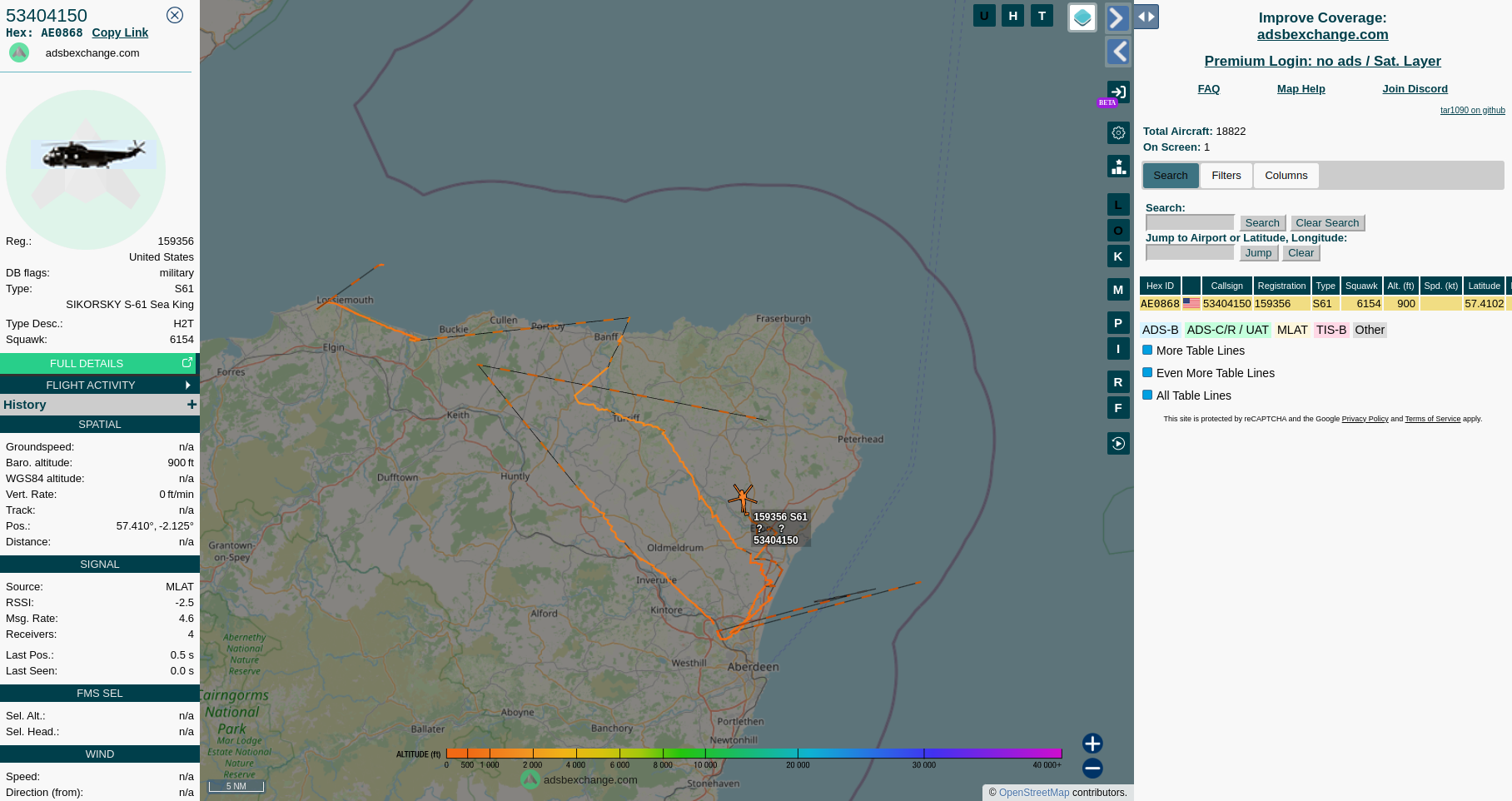The height and width of the screenshot is (801, 1512).
Task: Click the Jump button
Action: coord(1258,253)
